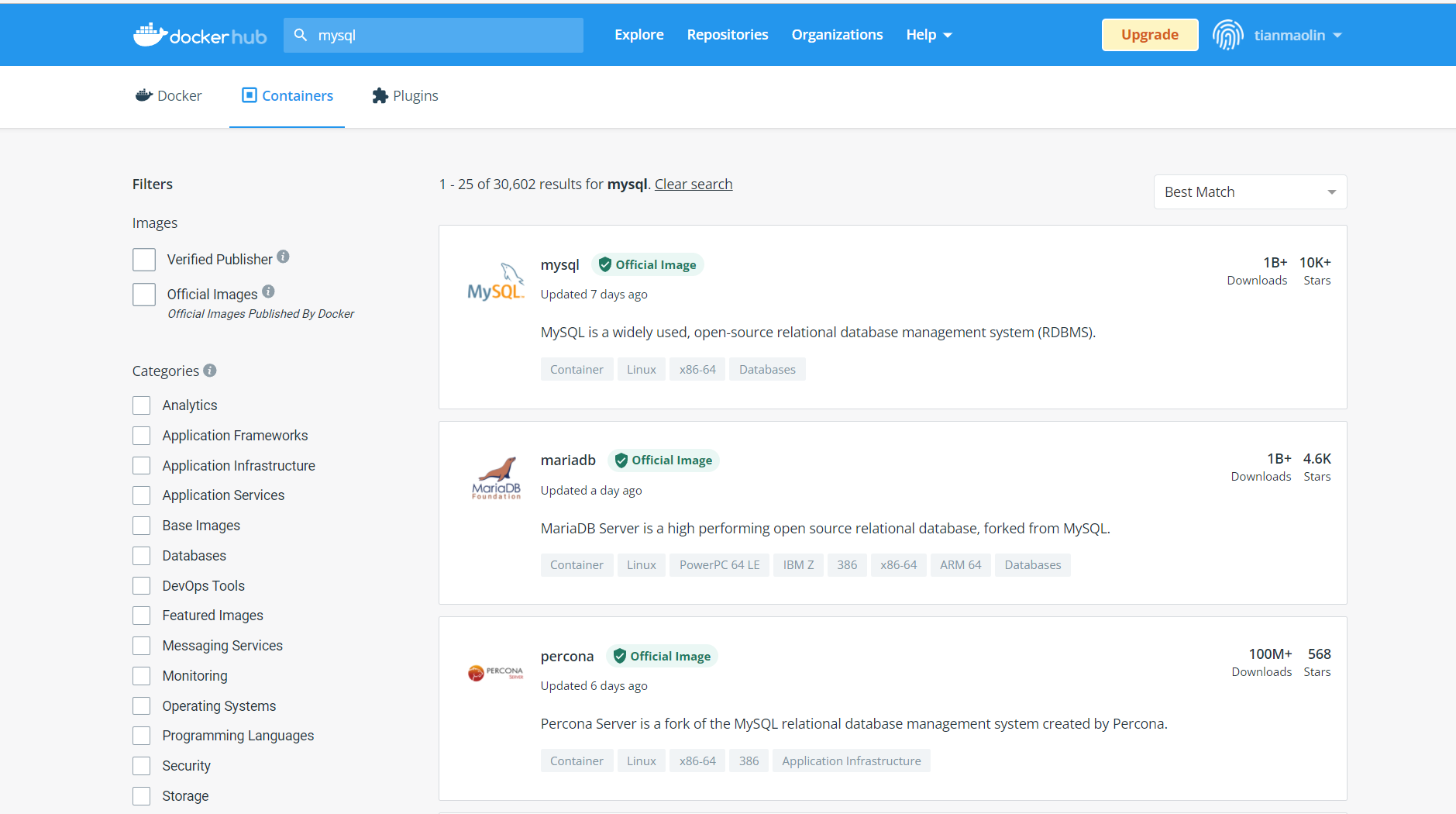
Task: Click the MySQL description text
Action: click(x=818, y=332)
